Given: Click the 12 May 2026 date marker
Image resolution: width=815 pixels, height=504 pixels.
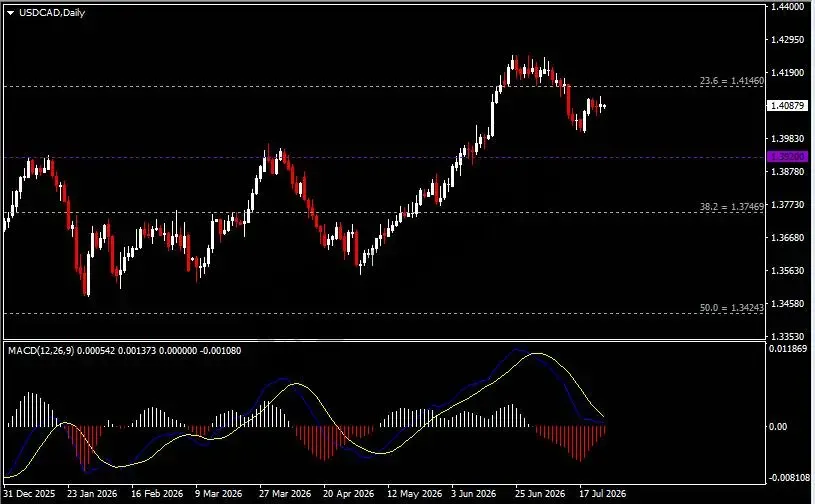Looking at the screenshot, I should point(415,493).
